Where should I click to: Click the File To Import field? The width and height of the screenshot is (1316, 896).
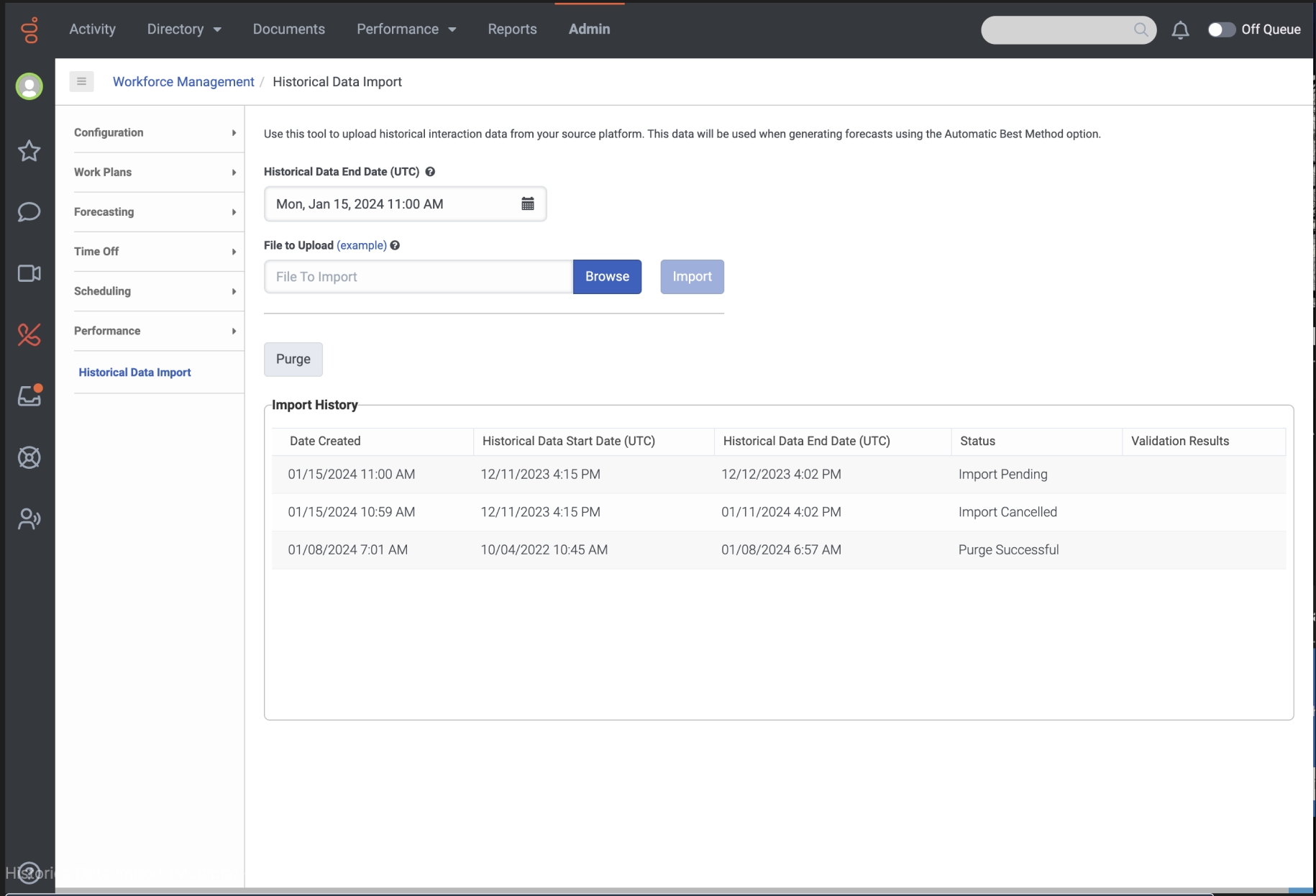(419, 277)
